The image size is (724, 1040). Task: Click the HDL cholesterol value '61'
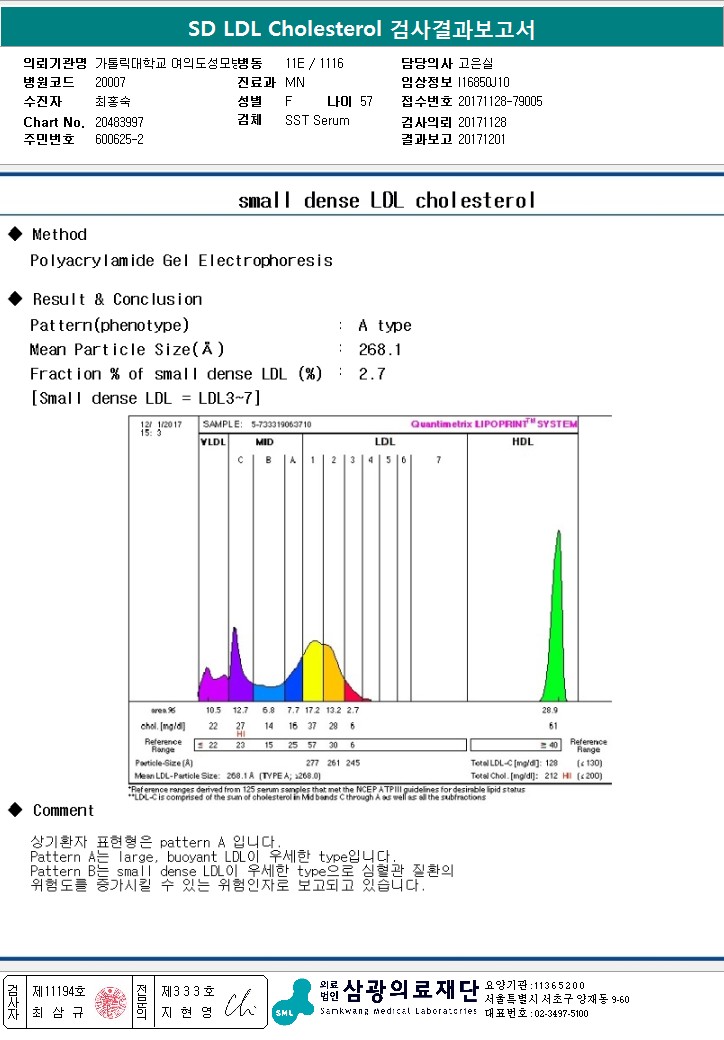[553, 726]
